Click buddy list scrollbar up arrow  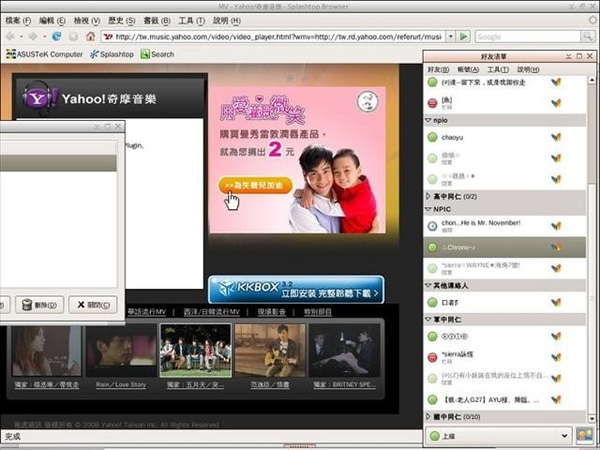[592, 80]
